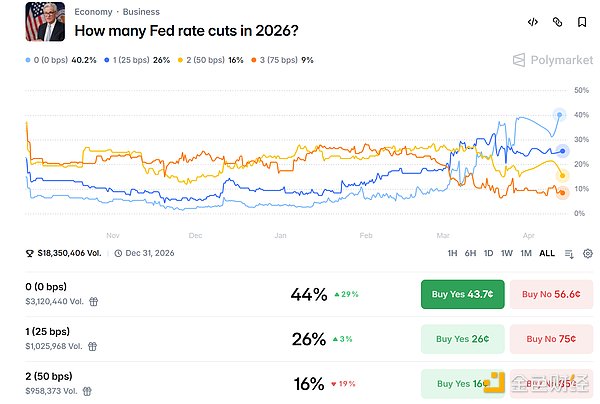Bookmark this Fed rate cuts market
600x404 pixels.
[x=582, y=22]
